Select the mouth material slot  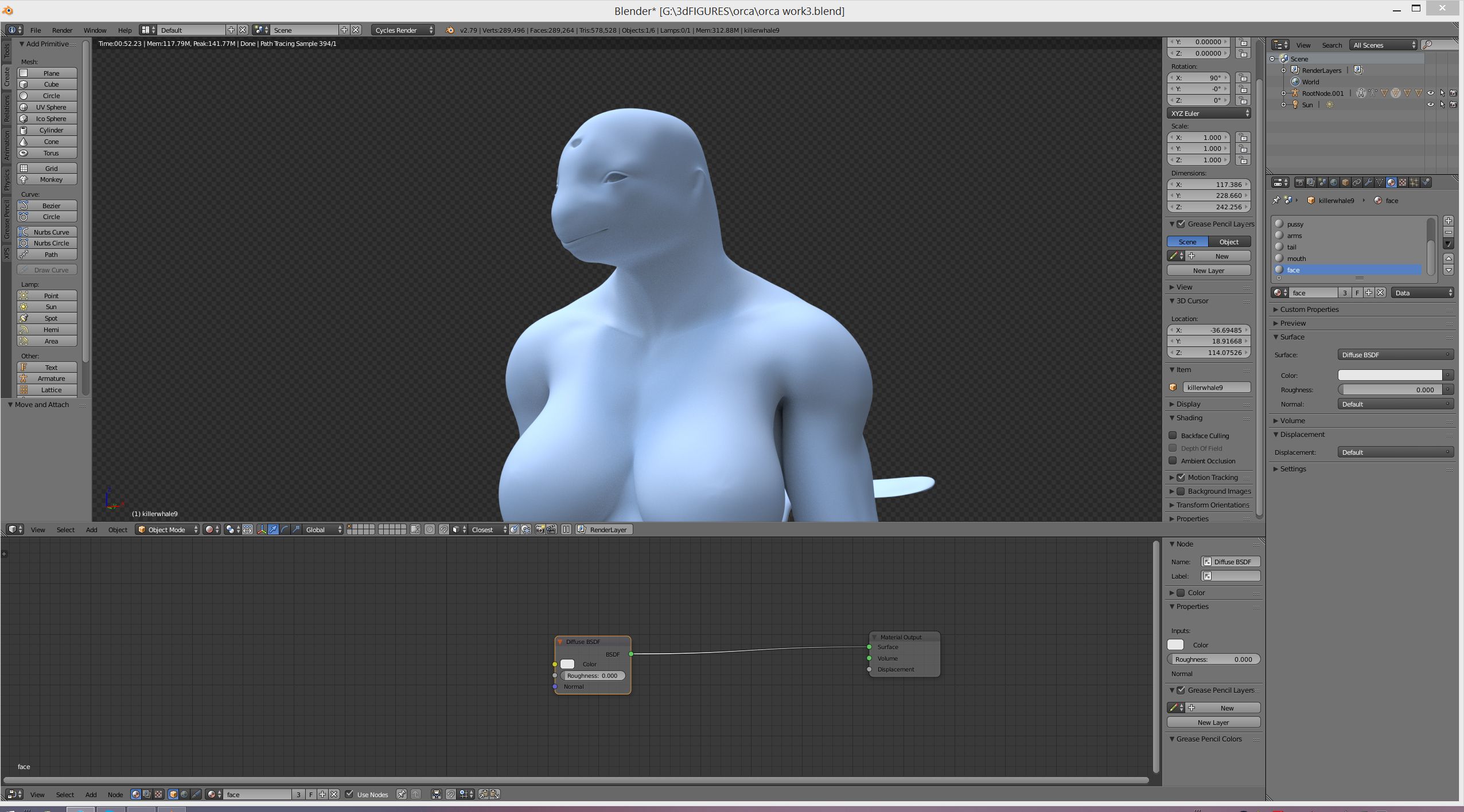pos(1296,258)
